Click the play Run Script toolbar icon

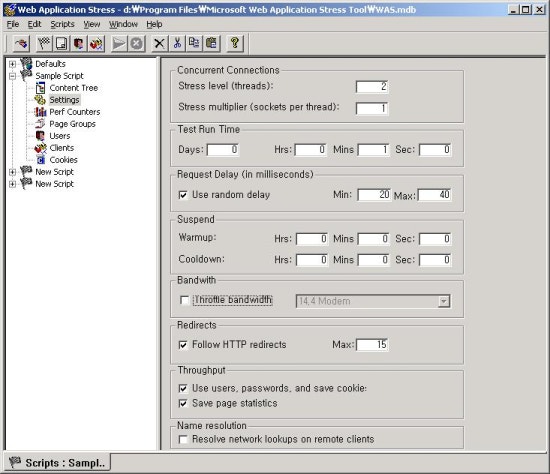click(x=119, y=44)
